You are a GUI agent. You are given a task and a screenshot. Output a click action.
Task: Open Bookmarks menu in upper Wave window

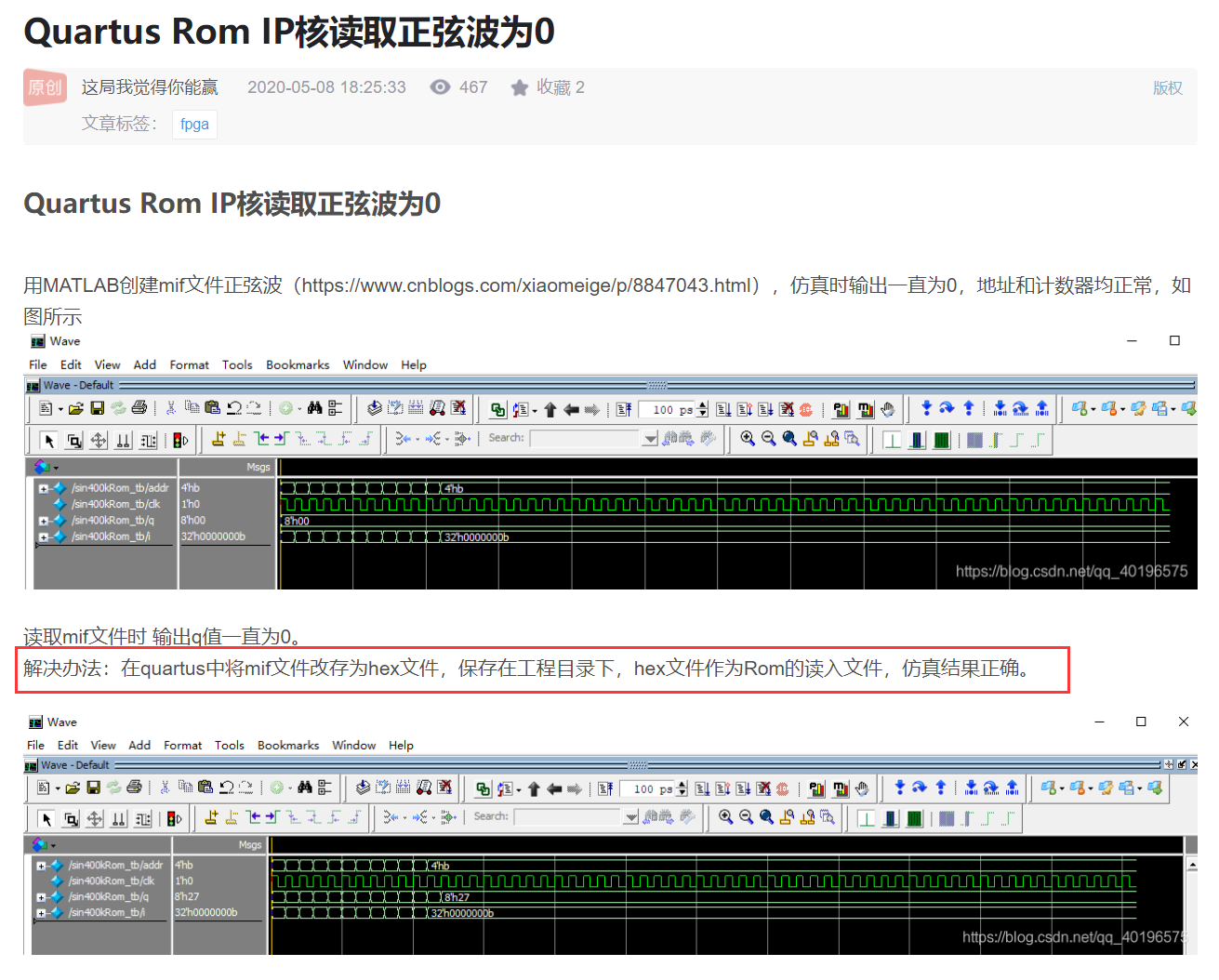298,364
